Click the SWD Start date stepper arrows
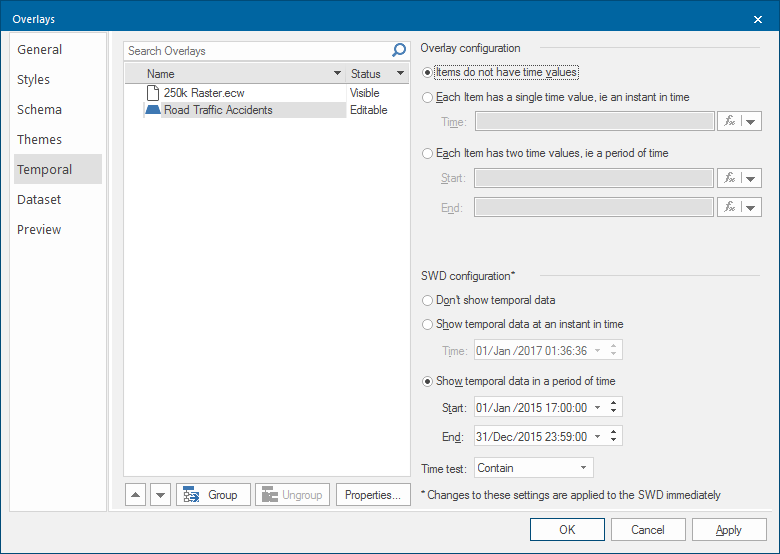The image size is (780, 554). [x=613, y=407]
